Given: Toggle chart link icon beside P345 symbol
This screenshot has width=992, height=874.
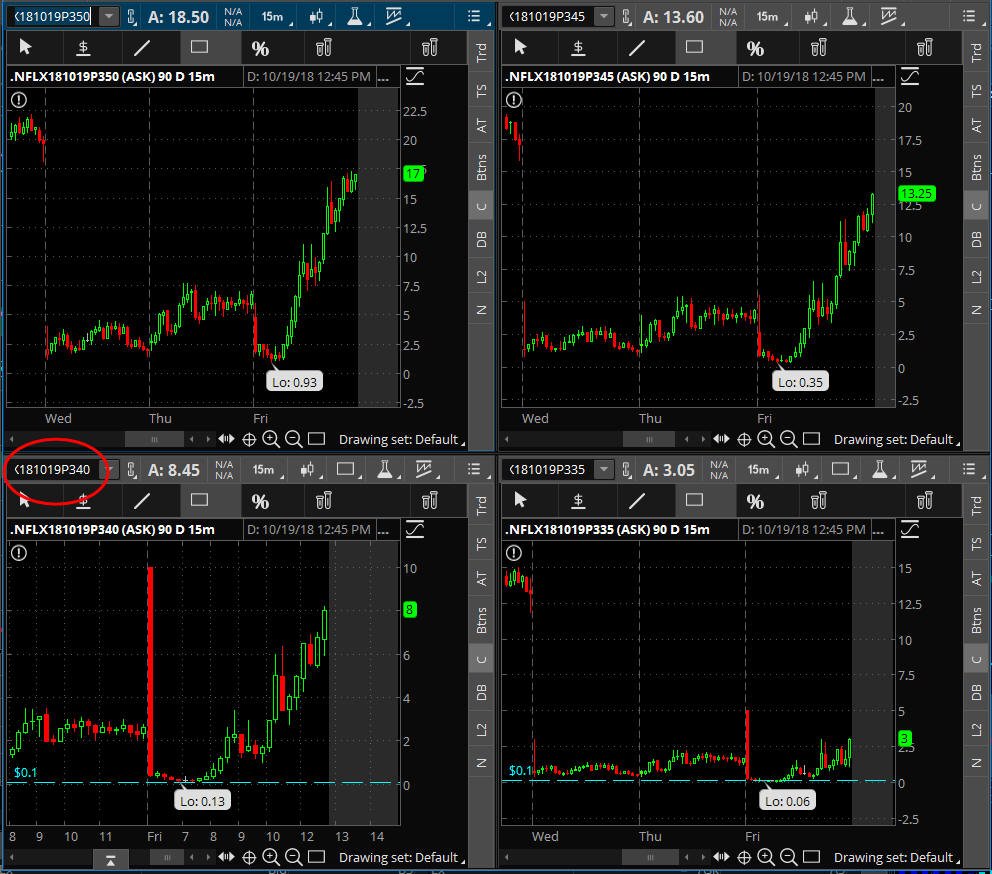Looking at the screenshot, I should [x=626, y=16].
